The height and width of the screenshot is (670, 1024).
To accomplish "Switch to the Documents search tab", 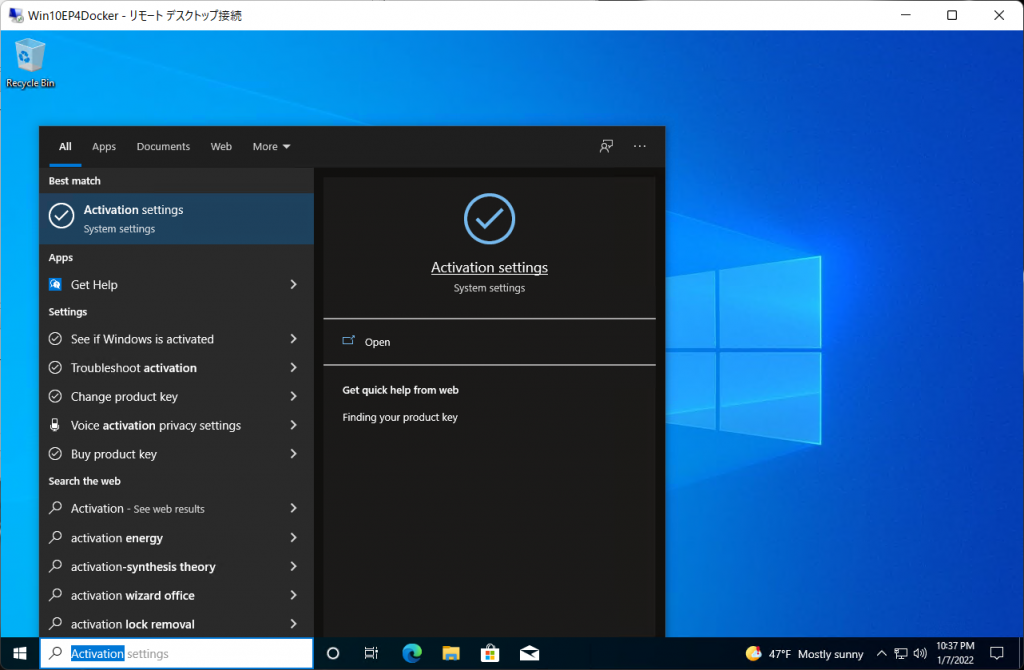I will [x=163, y=146].
